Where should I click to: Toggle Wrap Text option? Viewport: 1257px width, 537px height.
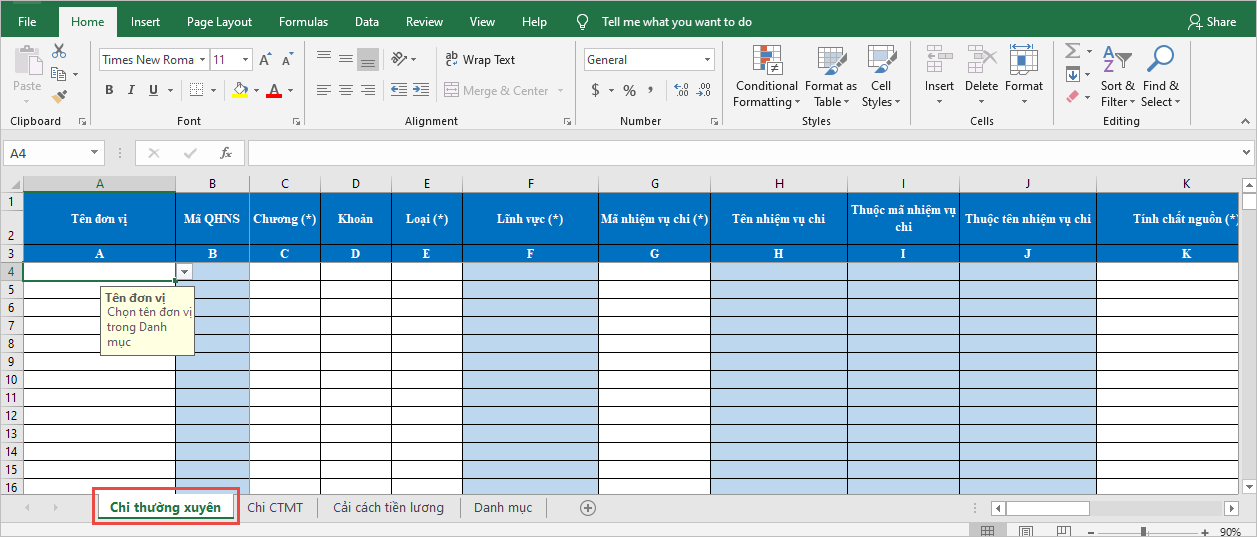point(480,60)
